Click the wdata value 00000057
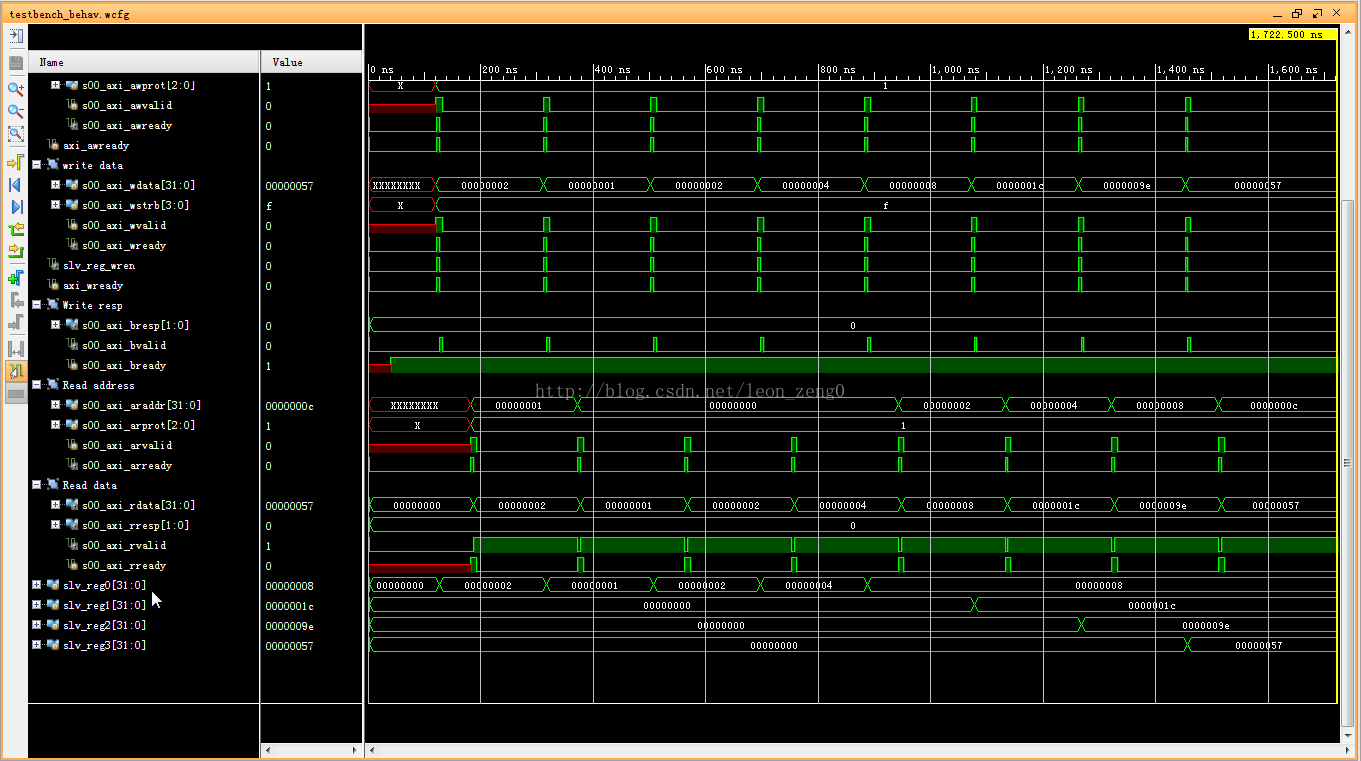This screenshot has height=761, width=1361. [x=289, y=186]
